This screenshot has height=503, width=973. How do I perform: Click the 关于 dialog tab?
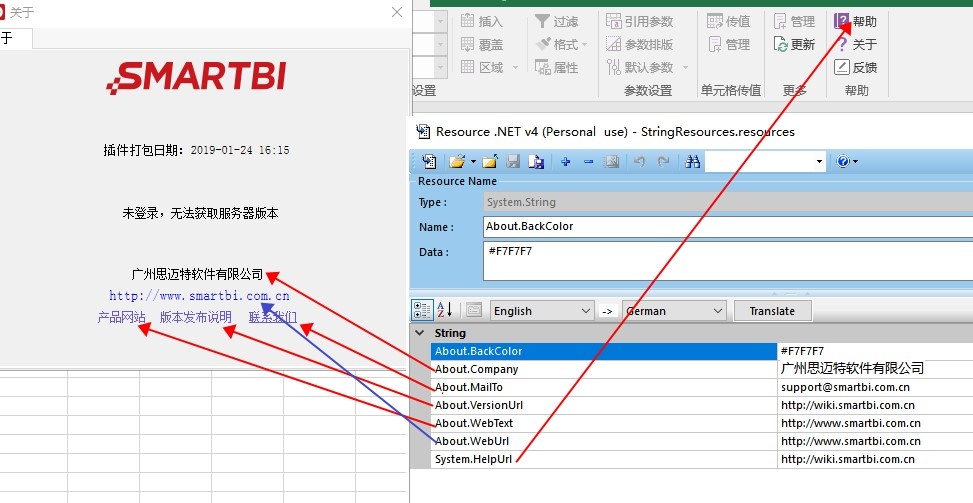[x=14, y=38]
